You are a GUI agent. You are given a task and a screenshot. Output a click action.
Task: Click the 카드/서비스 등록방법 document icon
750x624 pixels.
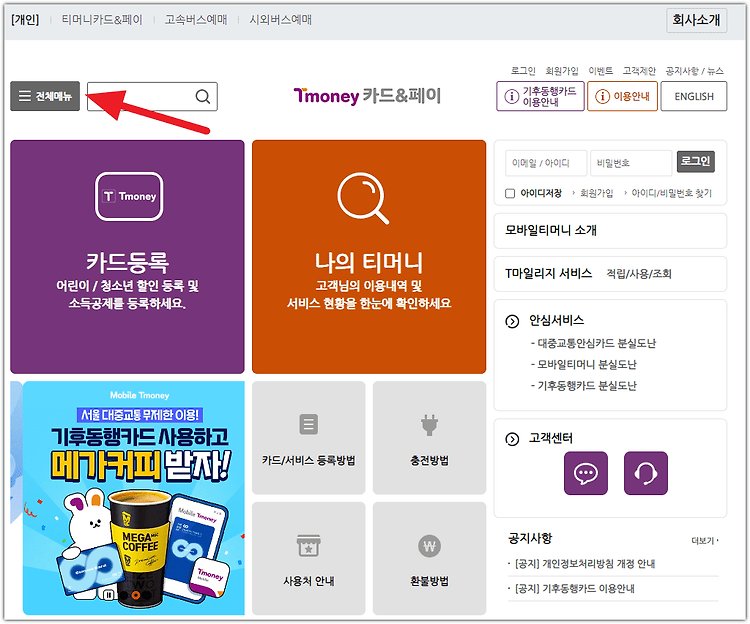pos(309,424)
